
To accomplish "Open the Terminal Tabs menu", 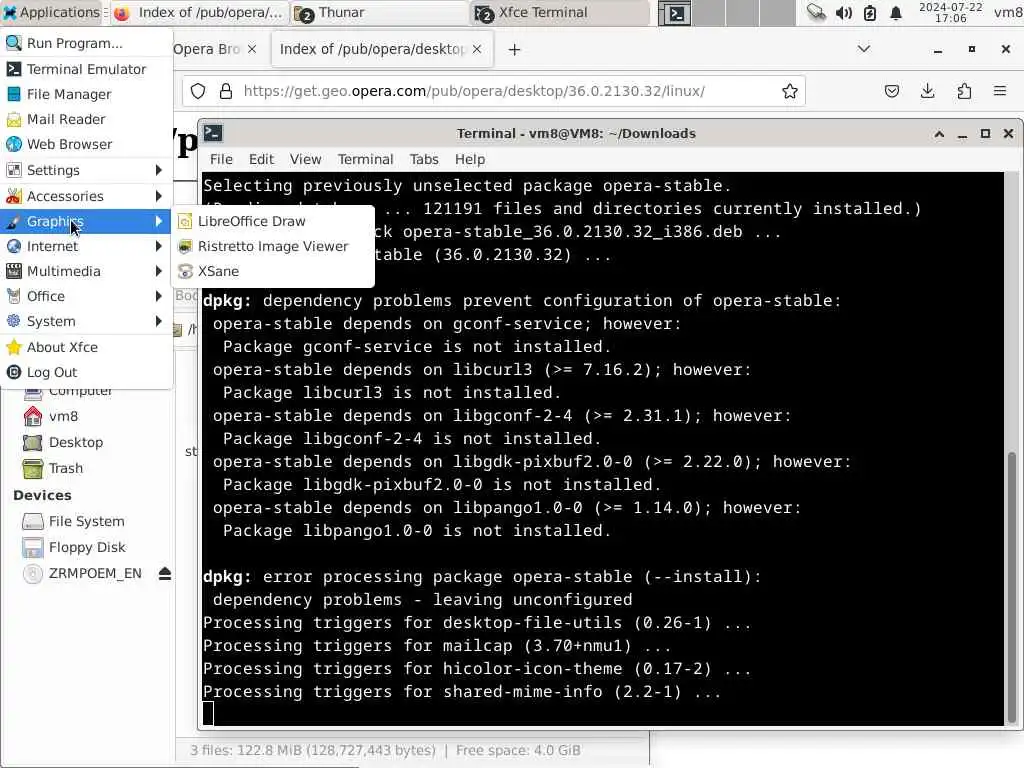I will [x=424, y=159].
